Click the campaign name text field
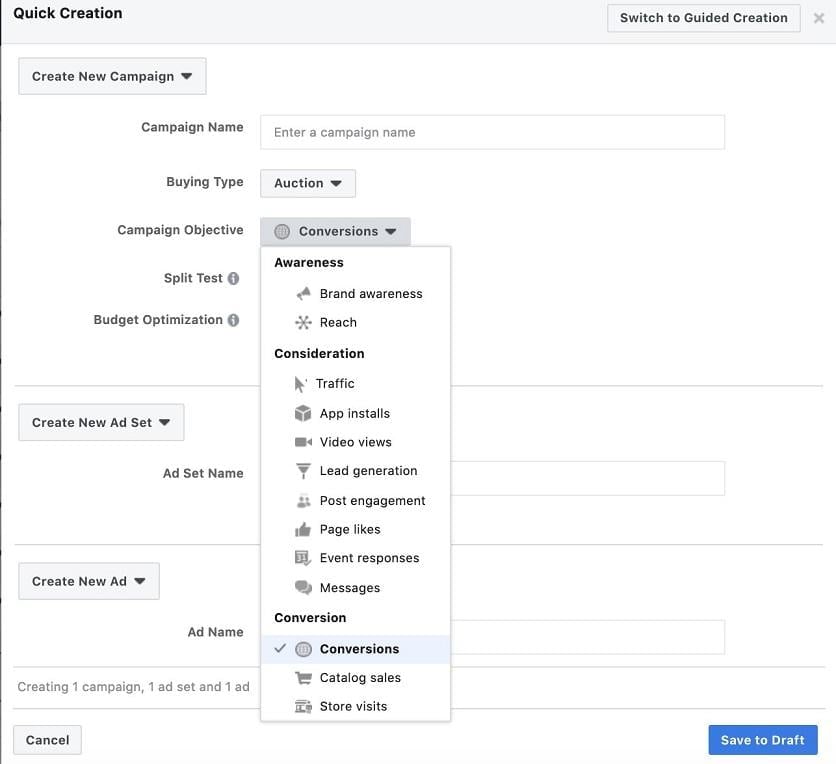836x764 pixels. (492, 133)
